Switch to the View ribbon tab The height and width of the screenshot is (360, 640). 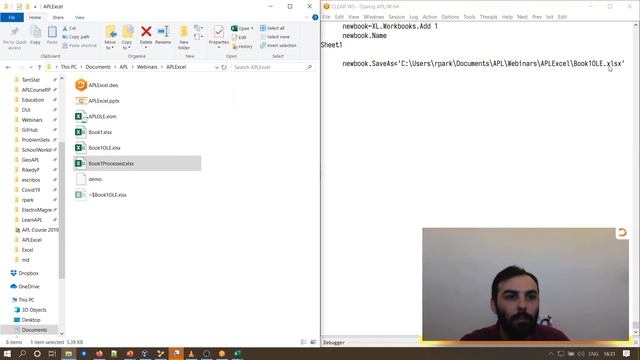click(x=80, y=17)
